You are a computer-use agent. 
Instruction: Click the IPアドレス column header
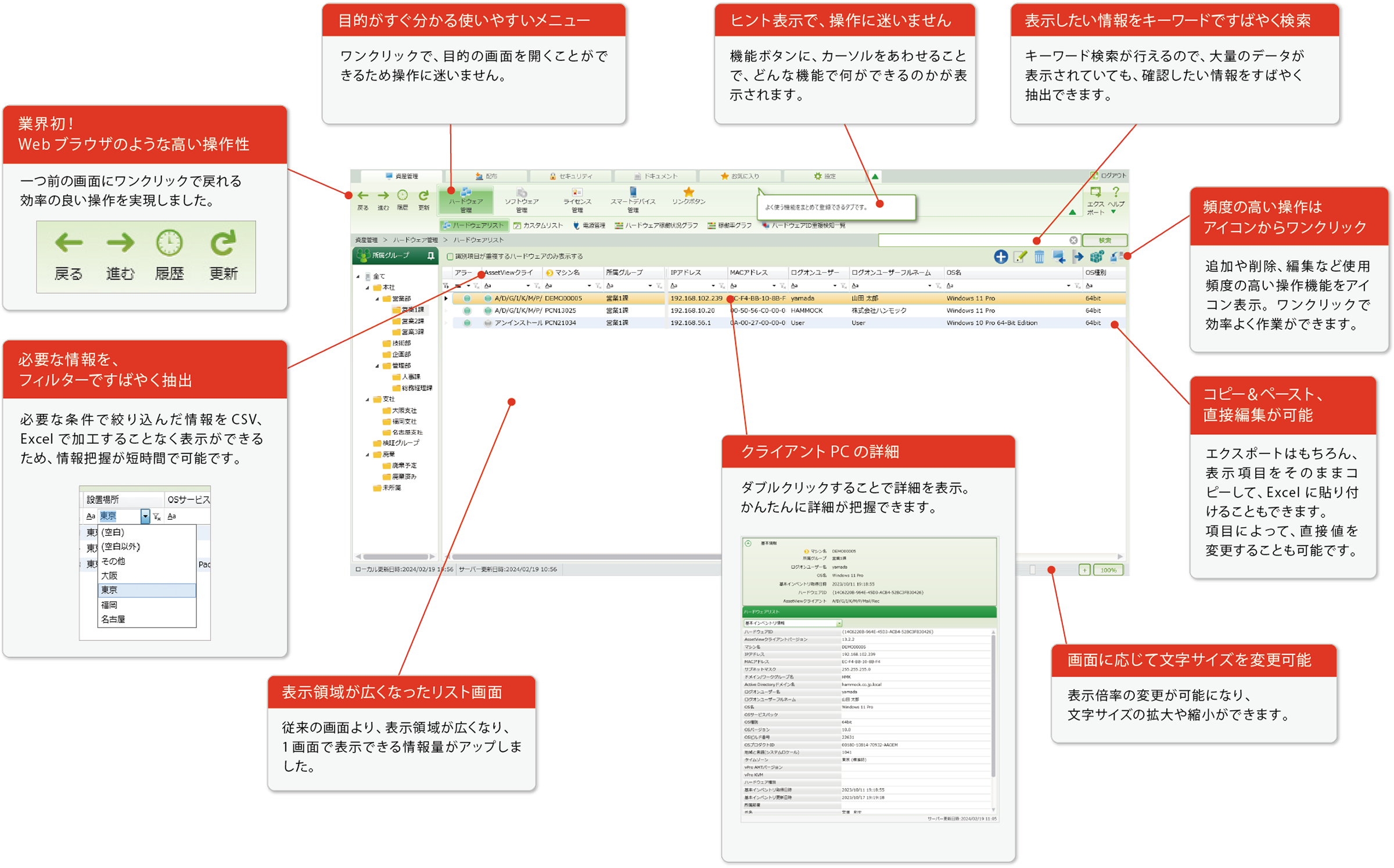click(697, 272)
